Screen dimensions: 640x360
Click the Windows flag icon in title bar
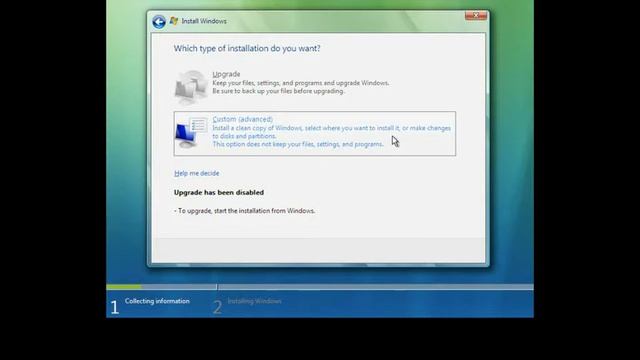pyautogui.click(x=174, y=21)
